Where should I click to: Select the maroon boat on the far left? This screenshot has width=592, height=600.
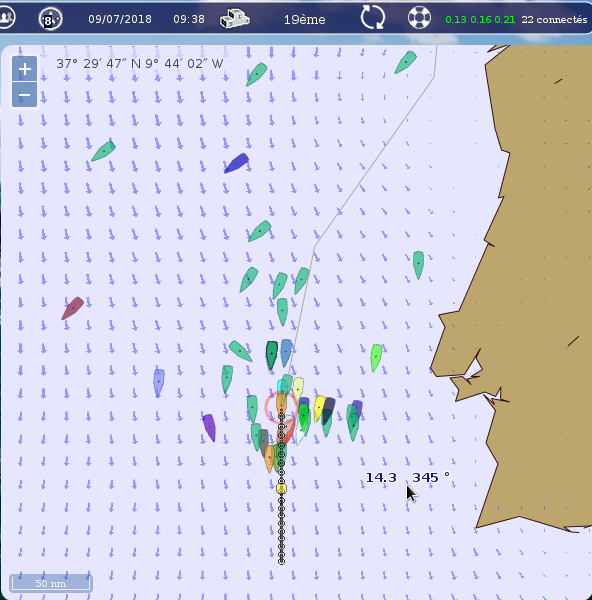pyautogui.click(x=73, y=308)
